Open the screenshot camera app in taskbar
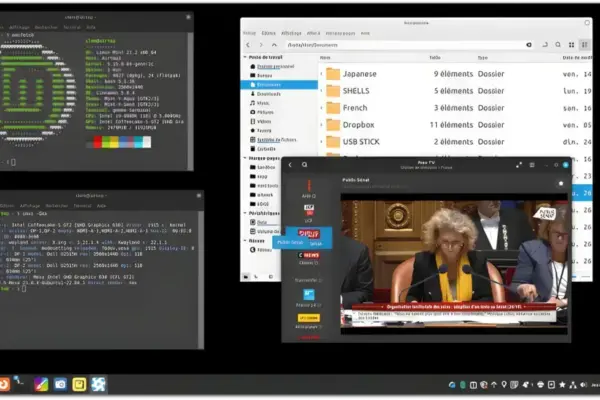Screen dimensions: 600x400 pyautogui.click(x=60, y=384)
